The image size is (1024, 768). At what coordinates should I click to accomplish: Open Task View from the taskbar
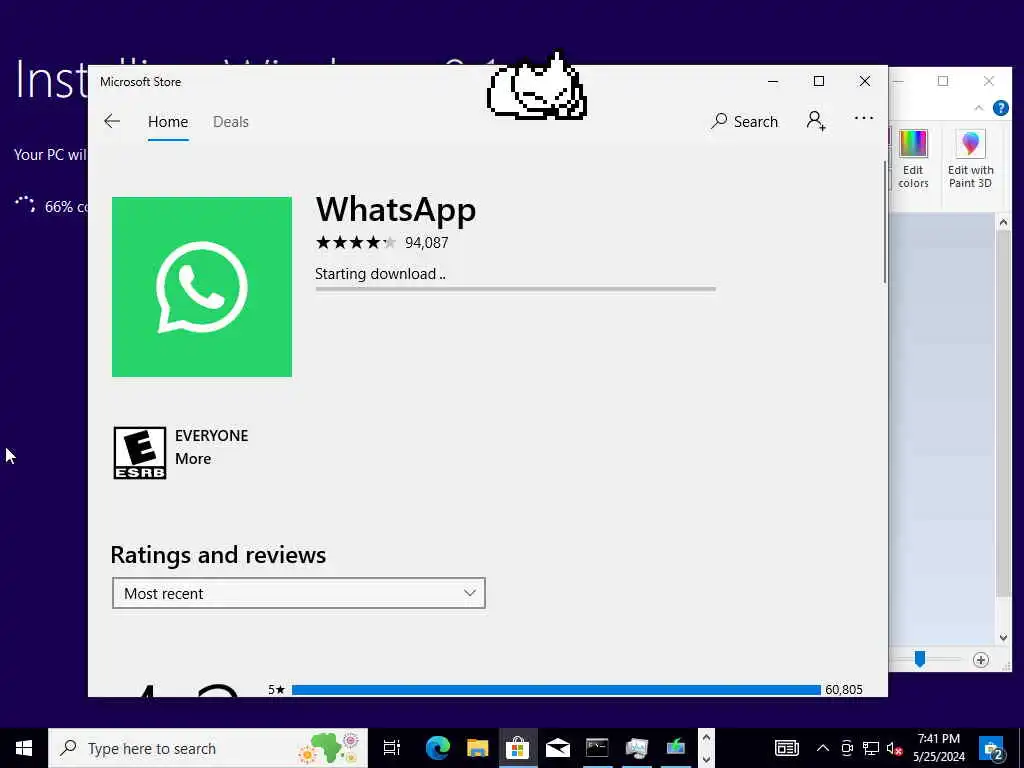(391, 748)
